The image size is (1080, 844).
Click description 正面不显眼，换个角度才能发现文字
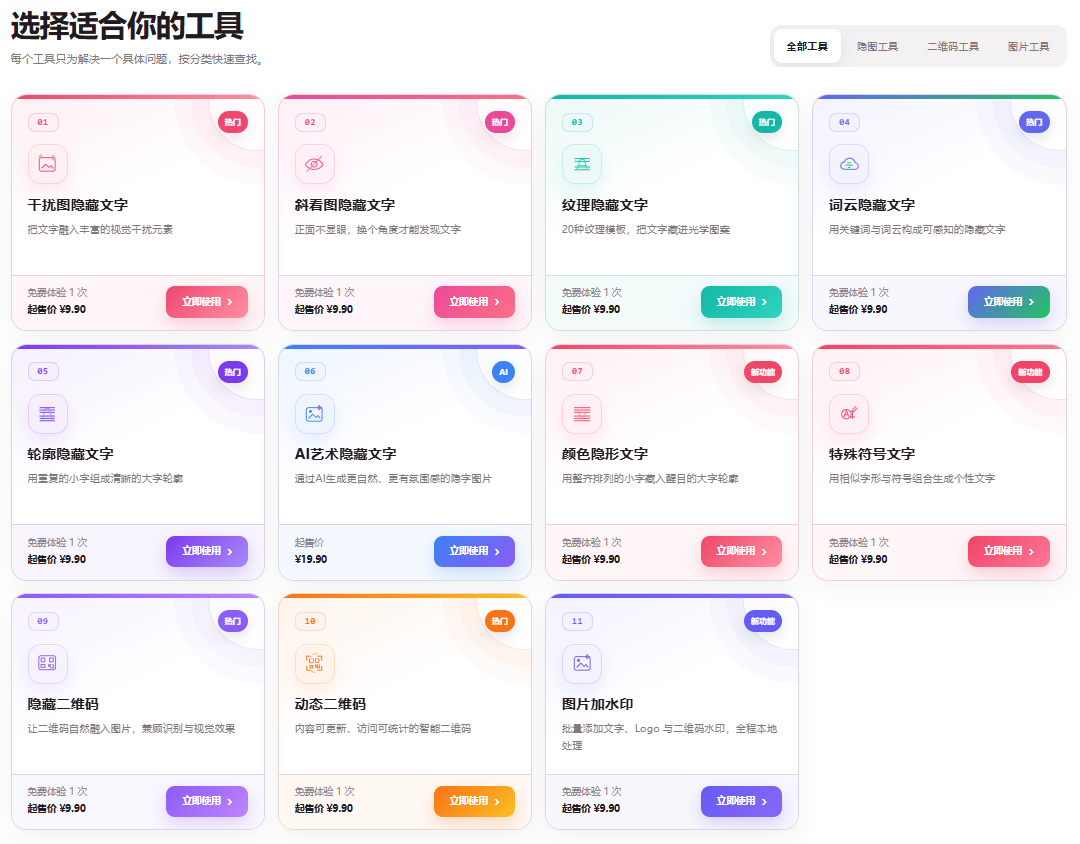[378, 229]
